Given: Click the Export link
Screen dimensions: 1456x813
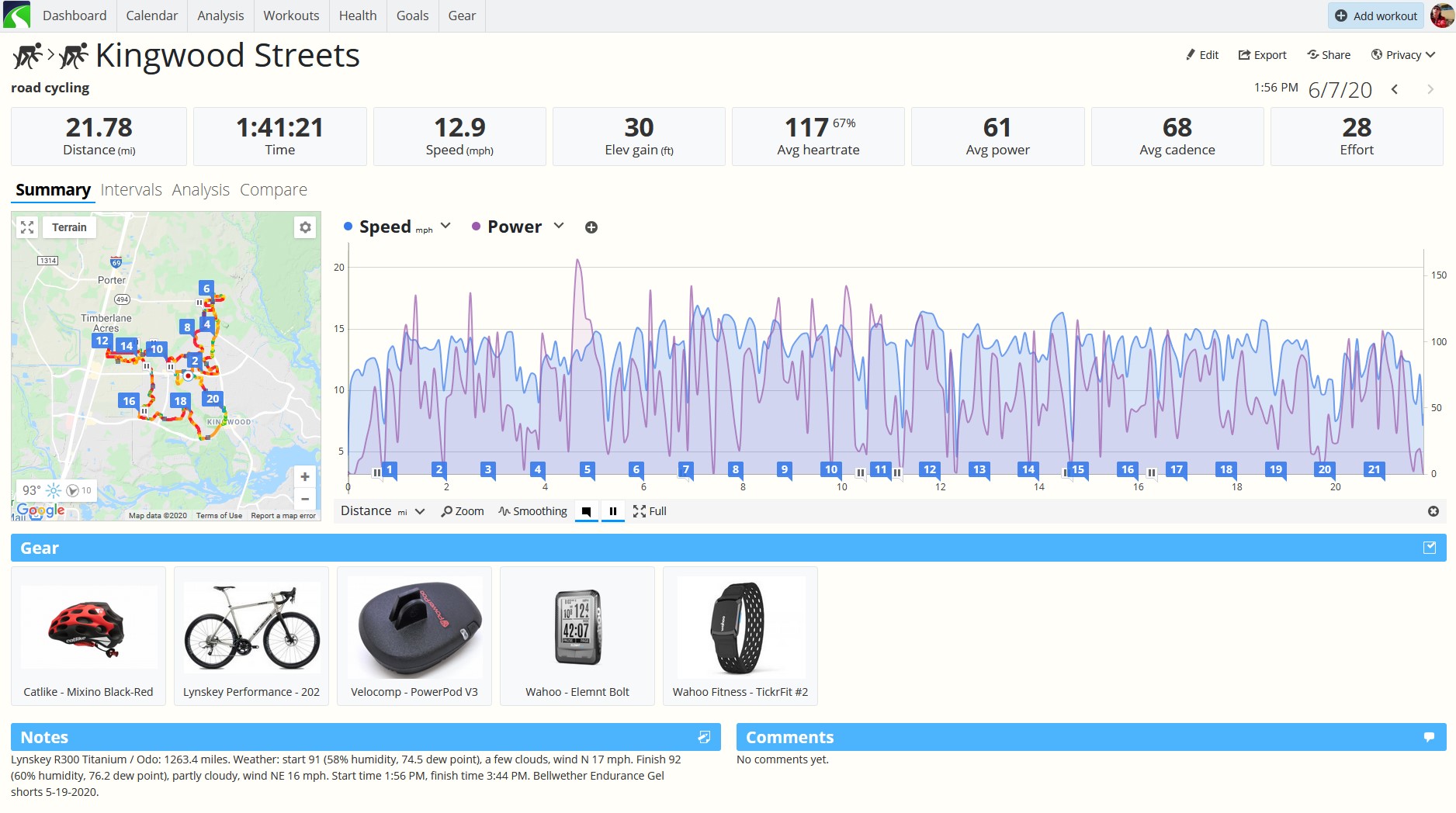Looking at the screenshot, I should click(1262, 55).
